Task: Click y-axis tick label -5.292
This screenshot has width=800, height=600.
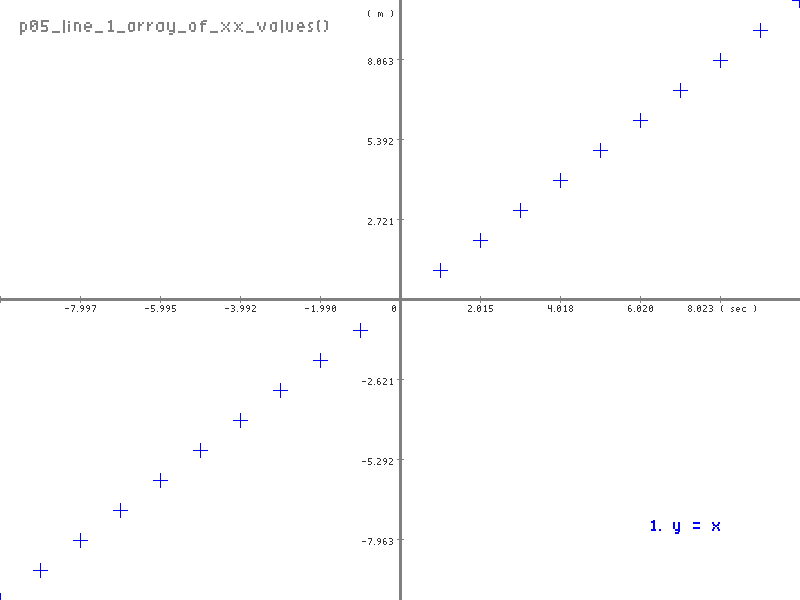Action: click(x=378, y=462)
